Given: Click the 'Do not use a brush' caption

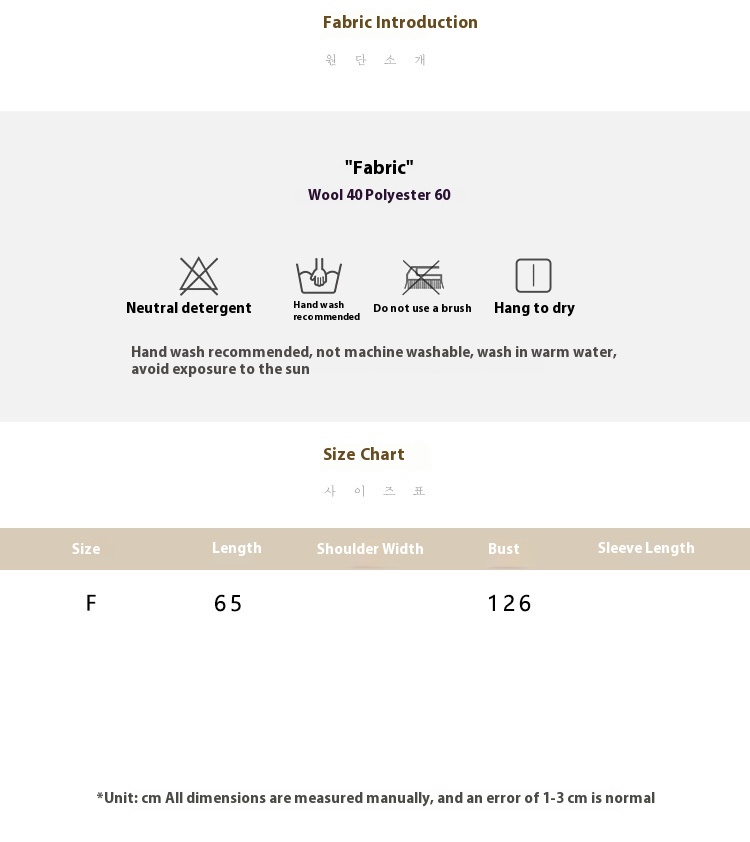Looking at the screenshot, I should 422,308.
